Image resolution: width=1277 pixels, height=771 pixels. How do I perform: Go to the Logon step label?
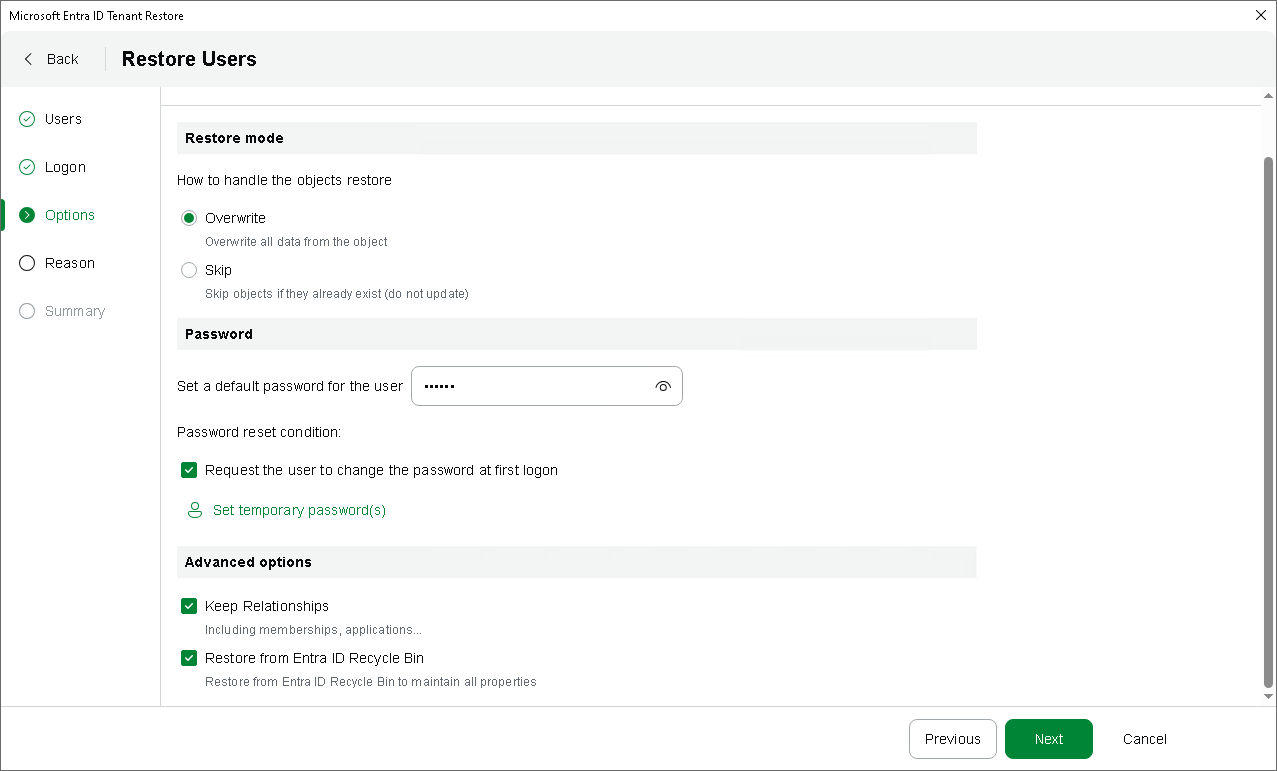tap(65, 167)
